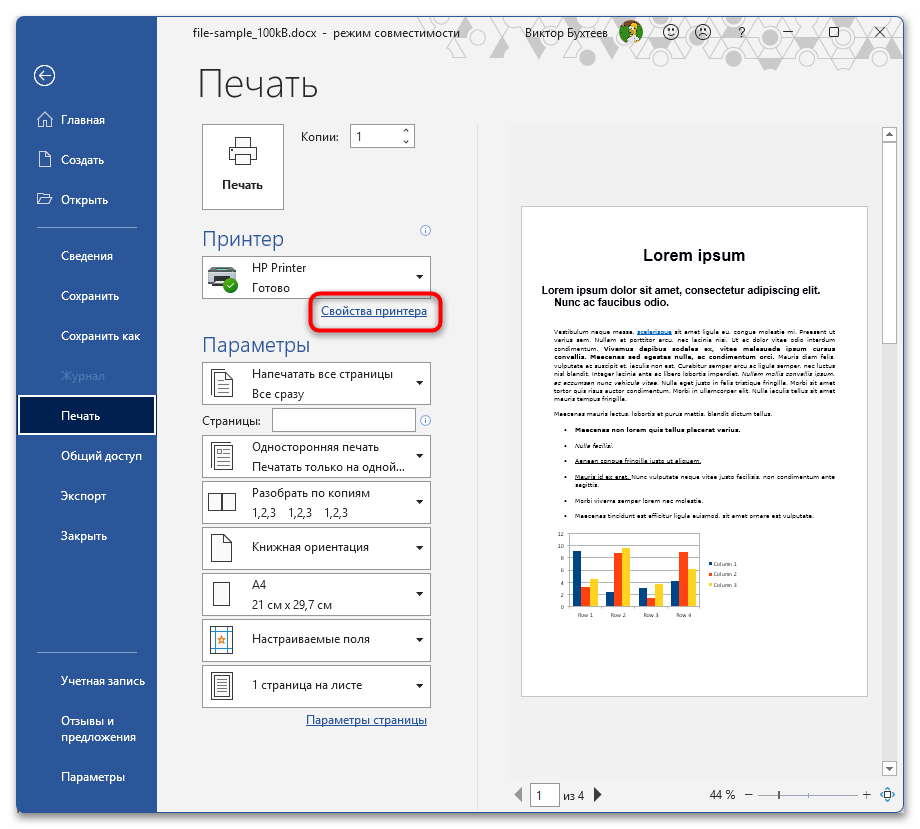The height and width of the screenshot is (829, 920).
Task: Open the Экспорт sidebar item
Action: 87,496
